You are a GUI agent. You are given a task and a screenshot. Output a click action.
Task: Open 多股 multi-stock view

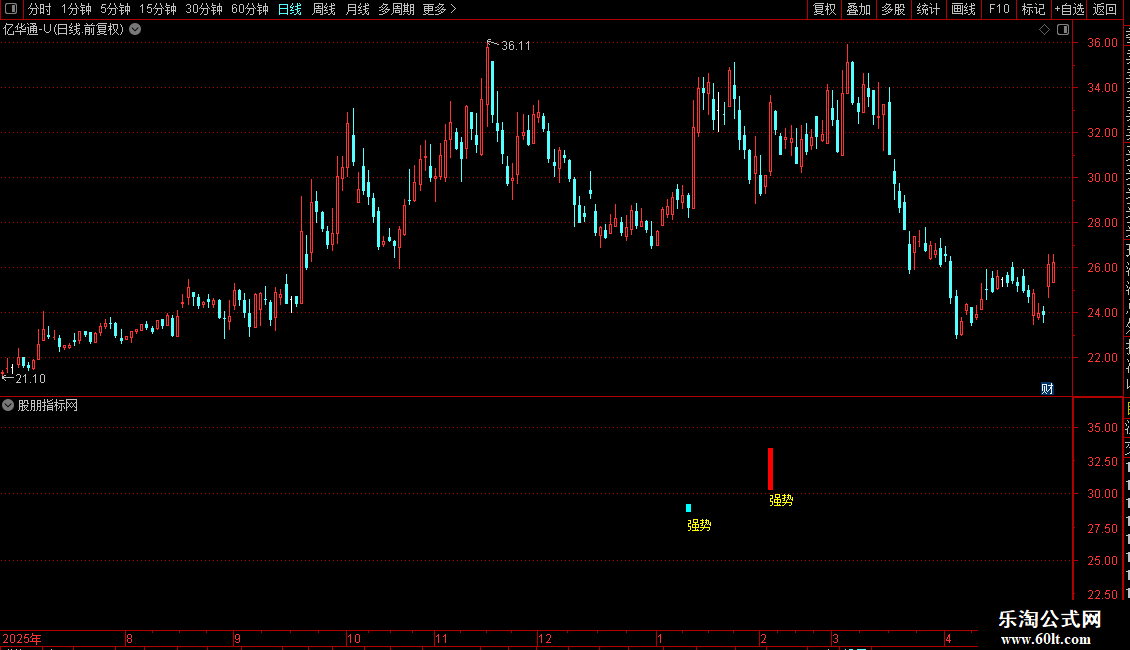pos(893,9)
